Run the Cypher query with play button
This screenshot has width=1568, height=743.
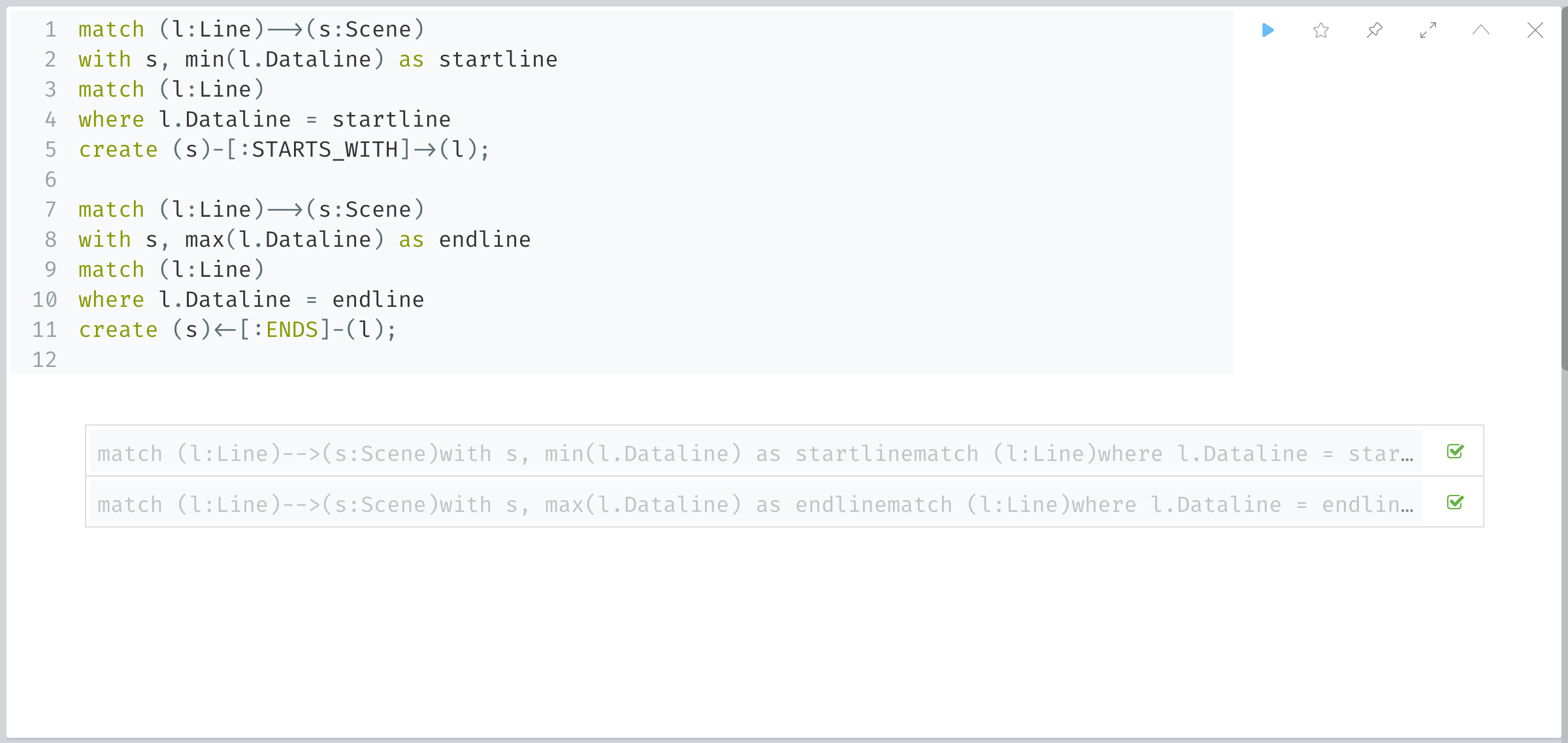coord(1267,30)
